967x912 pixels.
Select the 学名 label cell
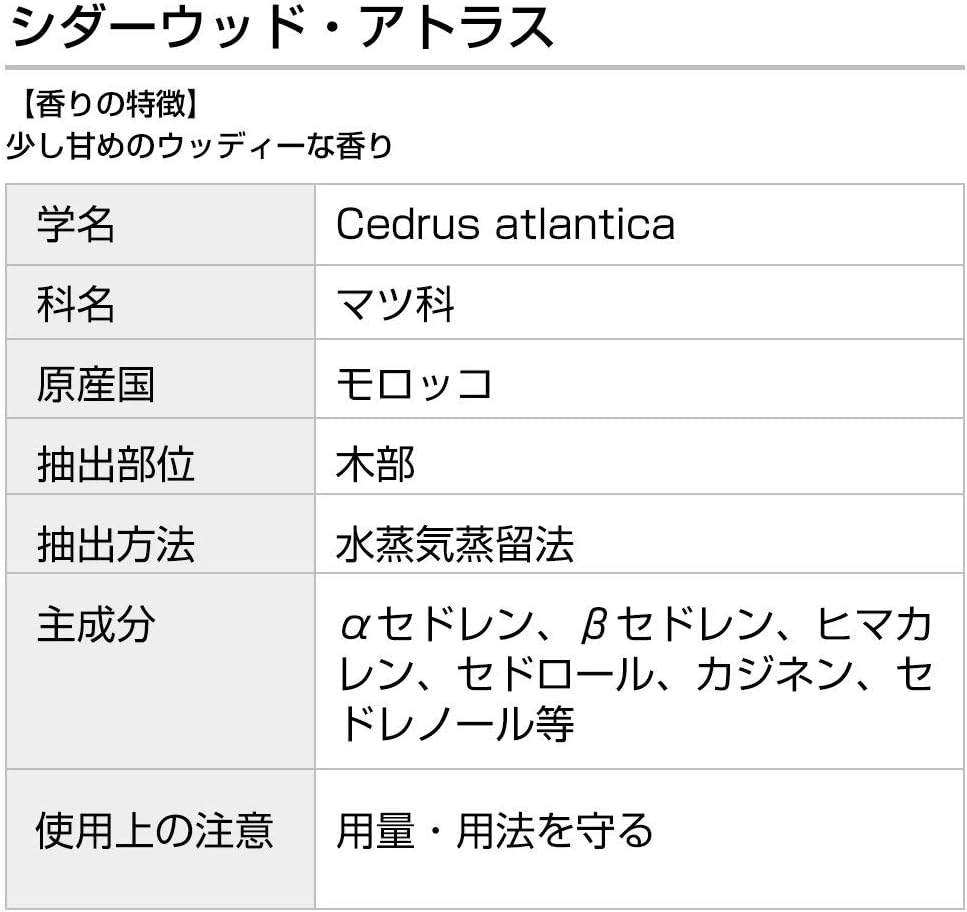160,225
